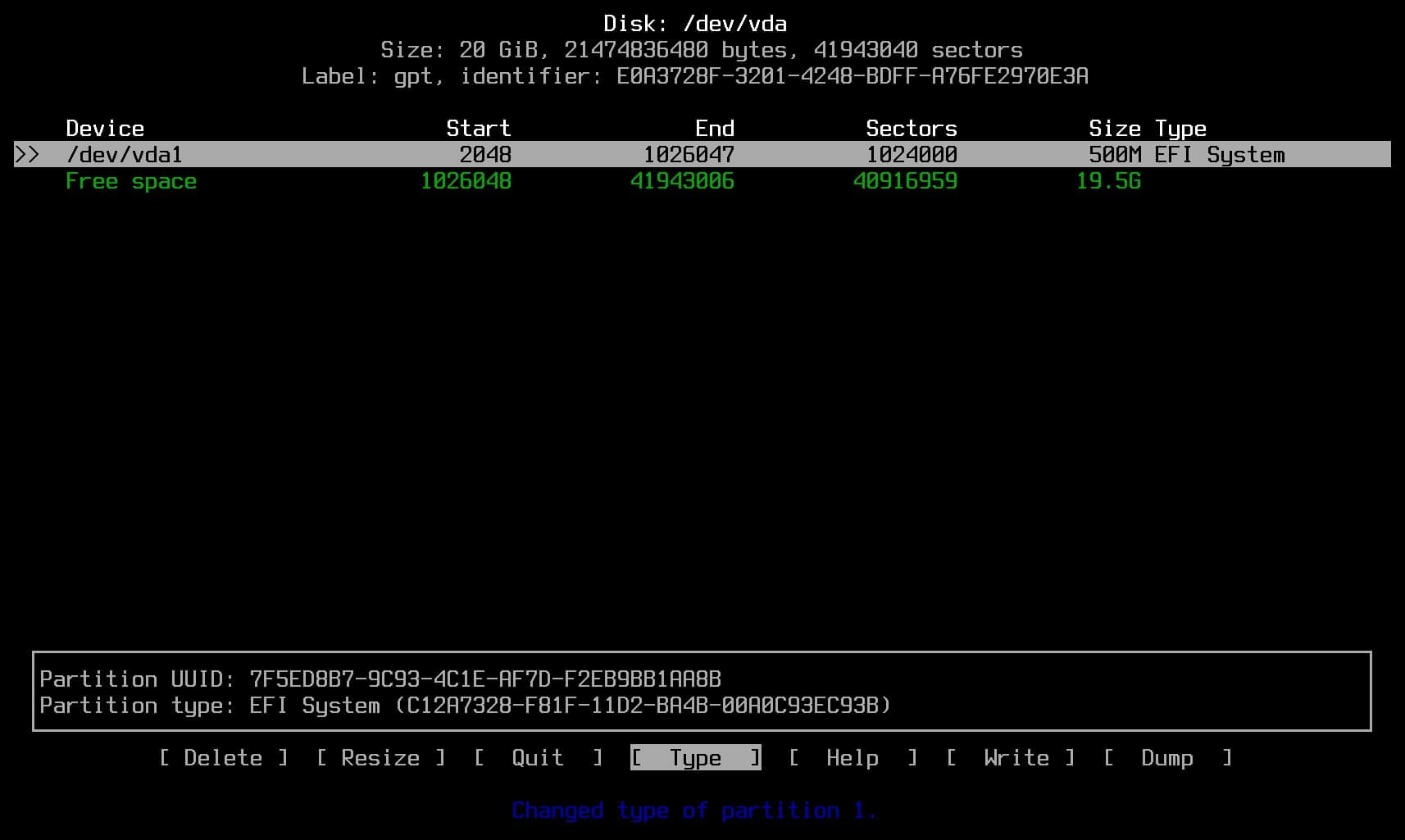This screenshot has width=1405, height=840.
Task: Click the End column header
Action: [x=715, y=128]
